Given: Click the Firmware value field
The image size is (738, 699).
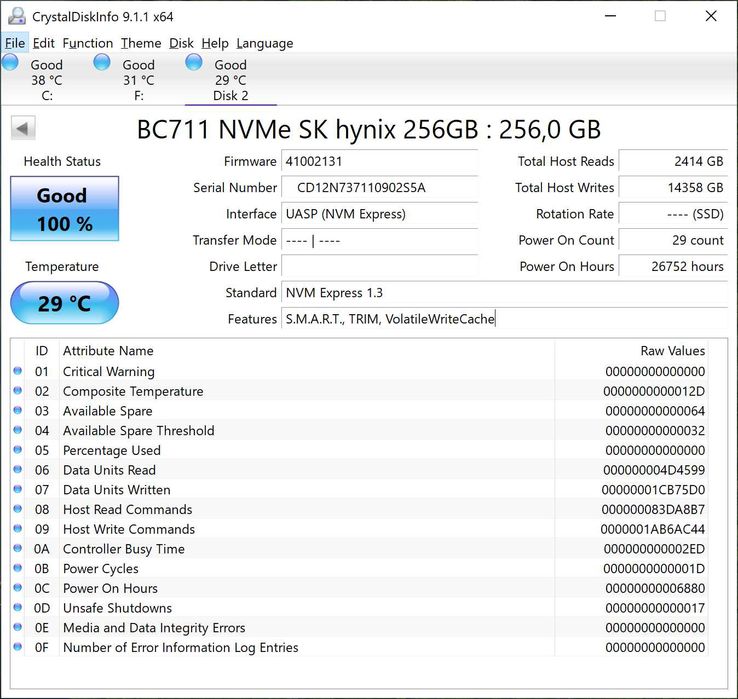Looking at the screenshot, I should (379, 161).
